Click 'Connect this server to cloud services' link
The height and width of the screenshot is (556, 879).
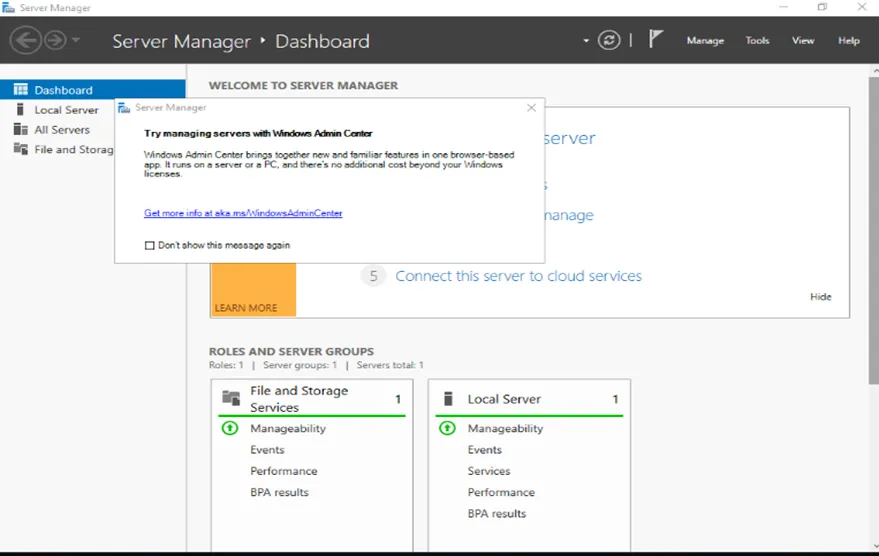click(x=518, y=276)
